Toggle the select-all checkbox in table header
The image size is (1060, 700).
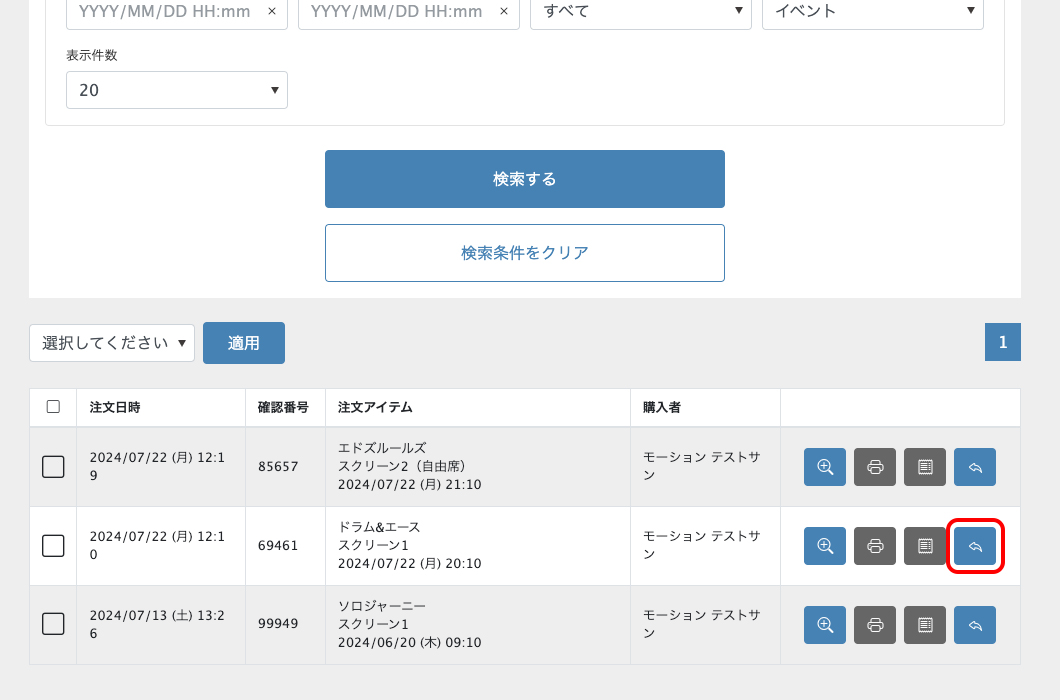(x=53, y=406)
